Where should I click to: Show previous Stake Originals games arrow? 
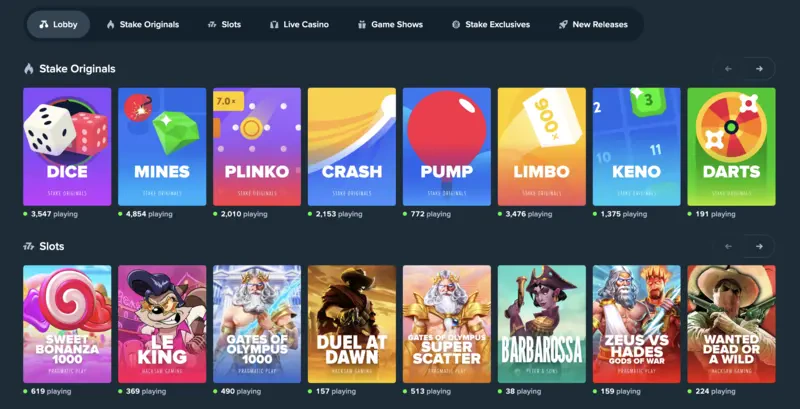point(728,69)
